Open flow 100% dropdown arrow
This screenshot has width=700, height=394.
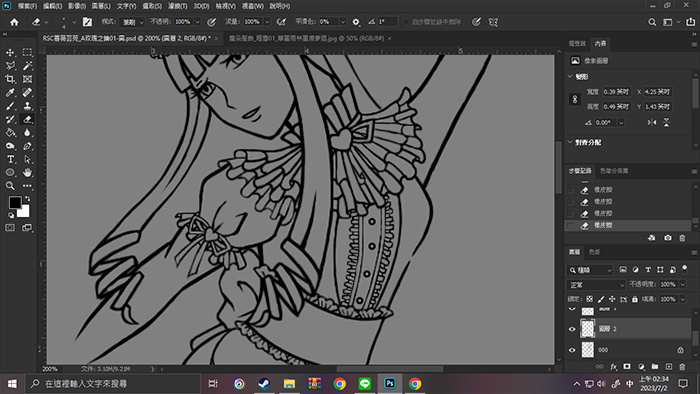[x=267, y=22]
